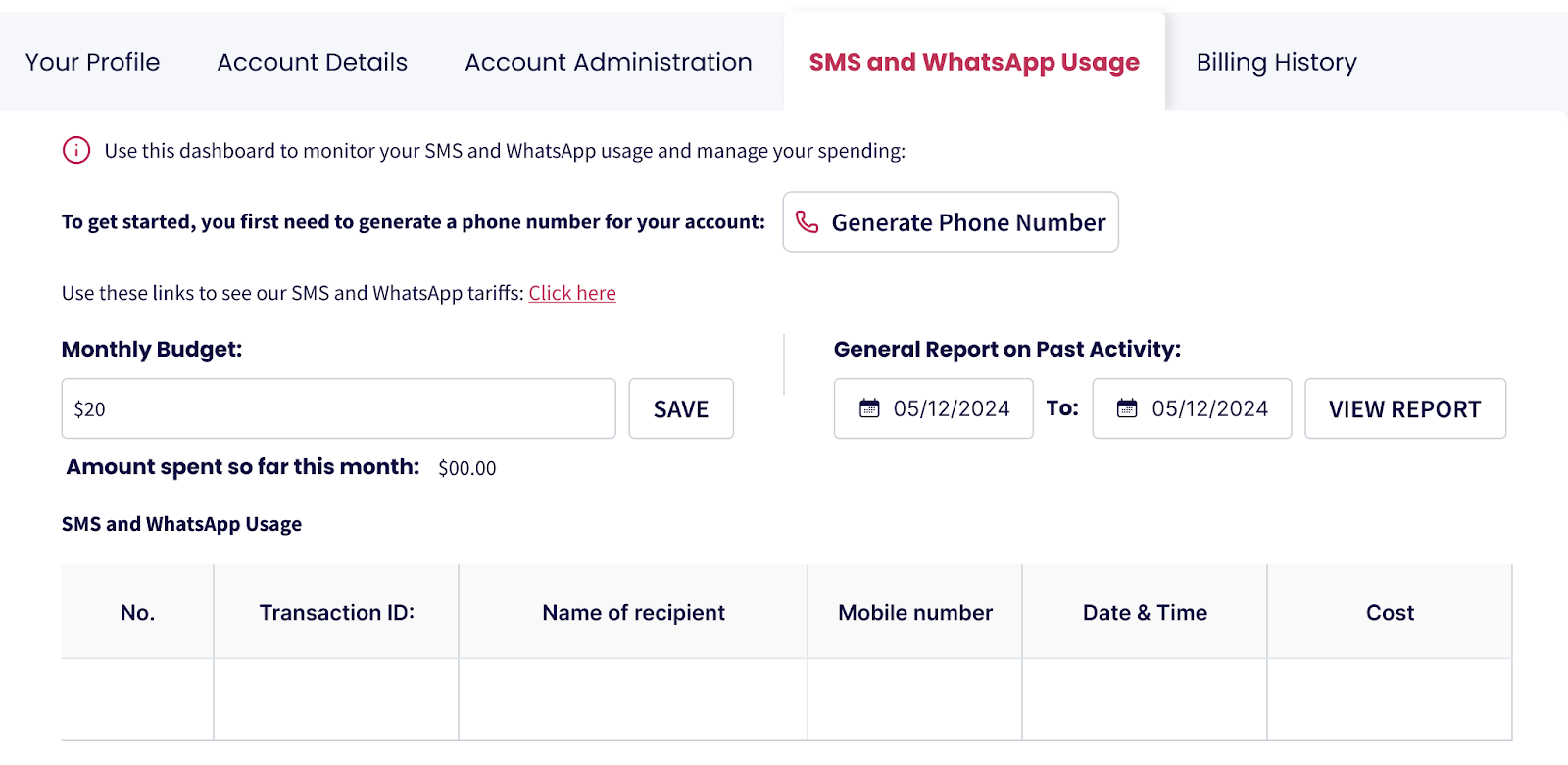Click the start date calendar icon
The image size is (1568, 765).
click(869, 408)
